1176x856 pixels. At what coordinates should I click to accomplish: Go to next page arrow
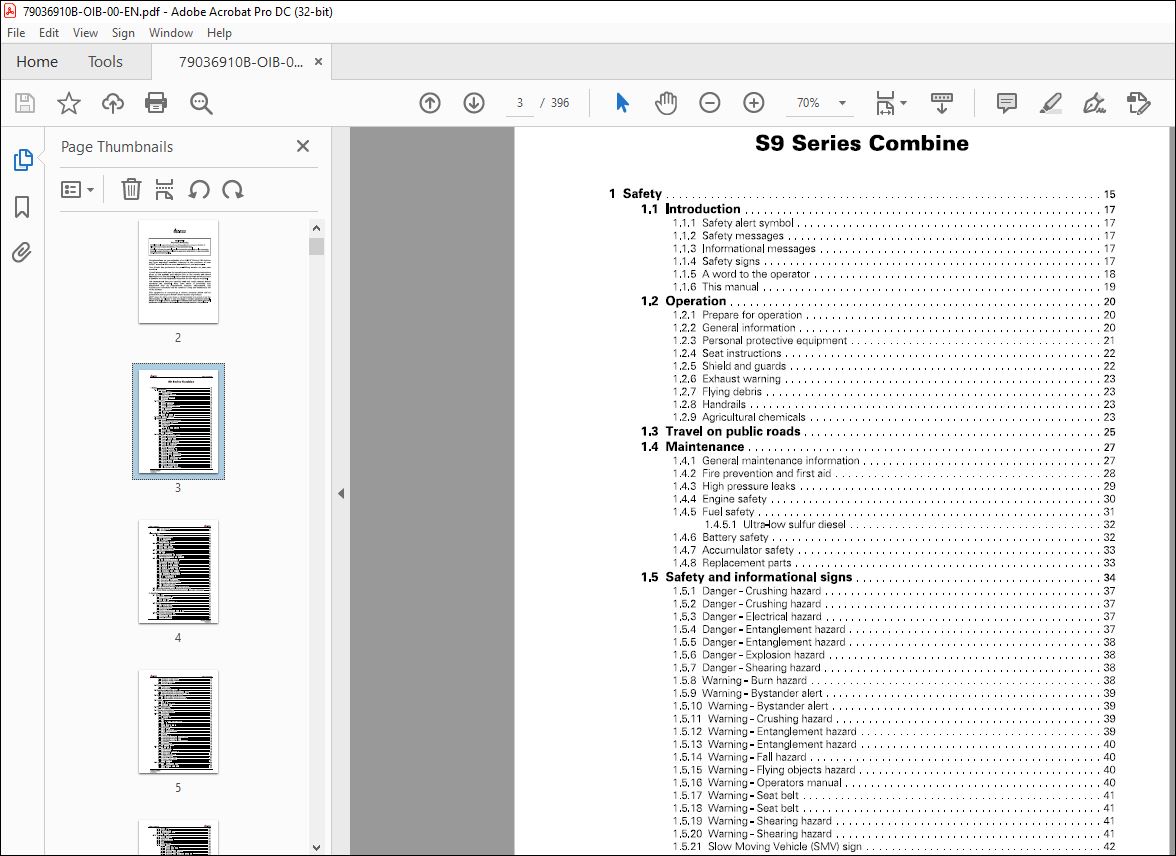pos(473,103)
